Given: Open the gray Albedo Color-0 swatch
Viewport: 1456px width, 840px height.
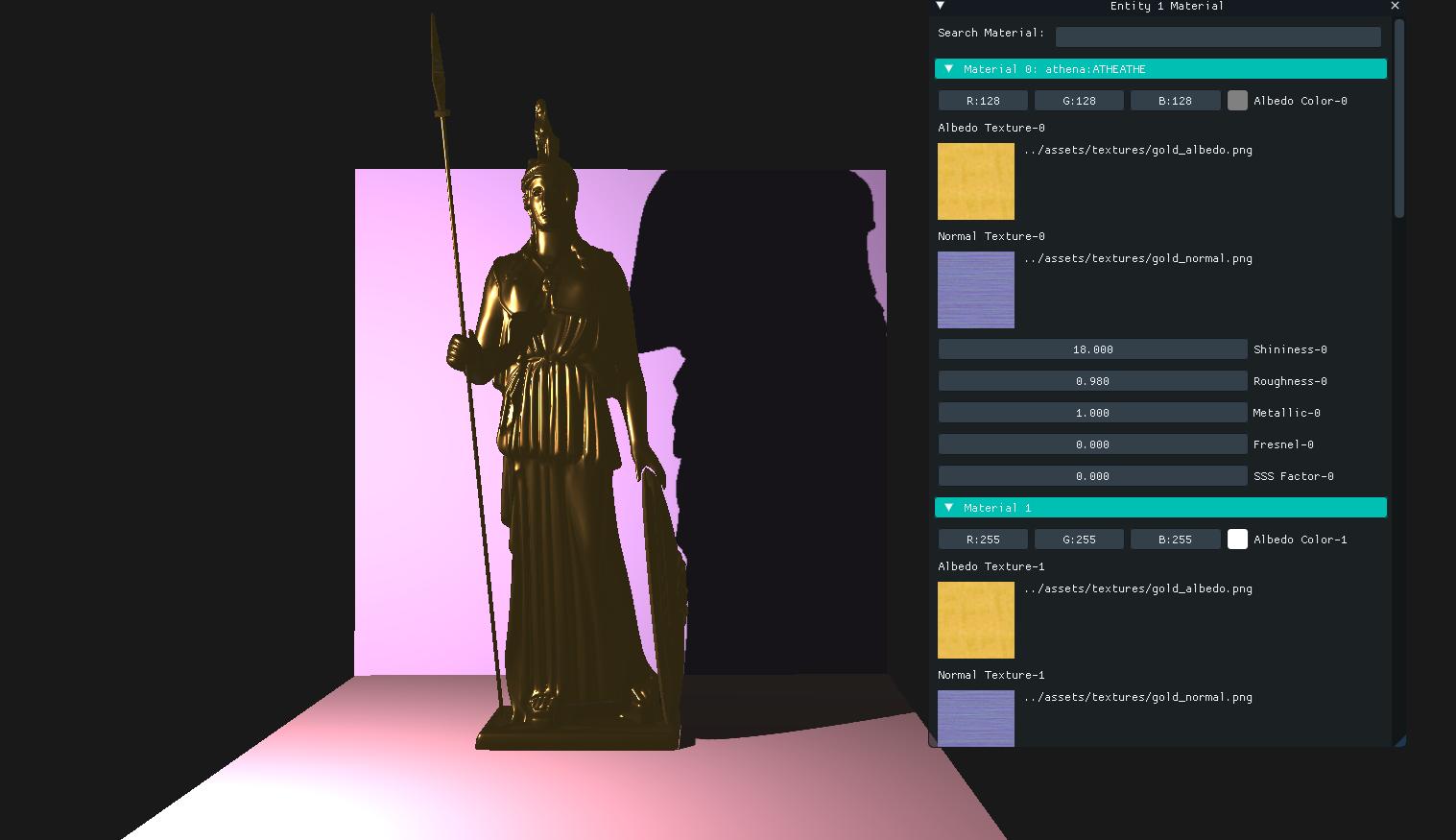Looking at the screenshot, I should tap(1237, 101).
